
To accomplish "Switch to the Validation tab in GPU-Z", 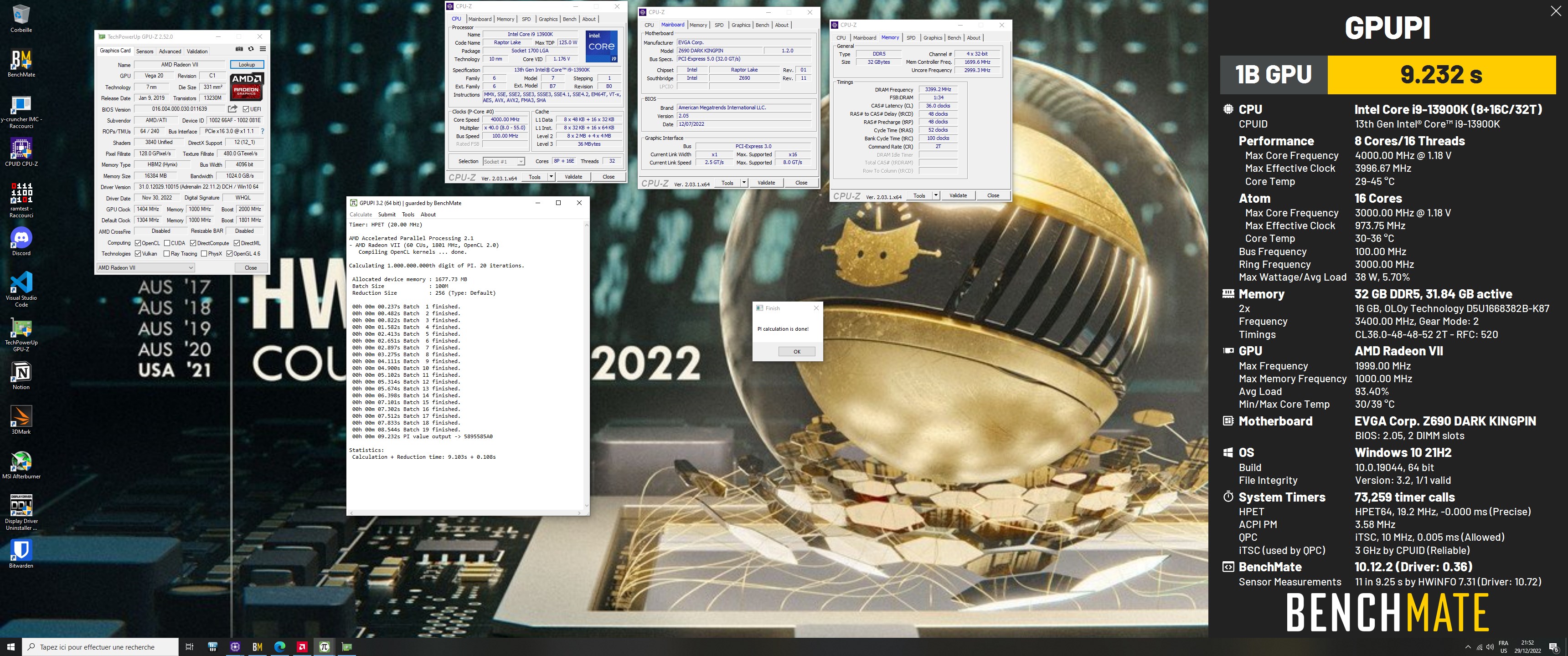I will (x=196, y=51).
